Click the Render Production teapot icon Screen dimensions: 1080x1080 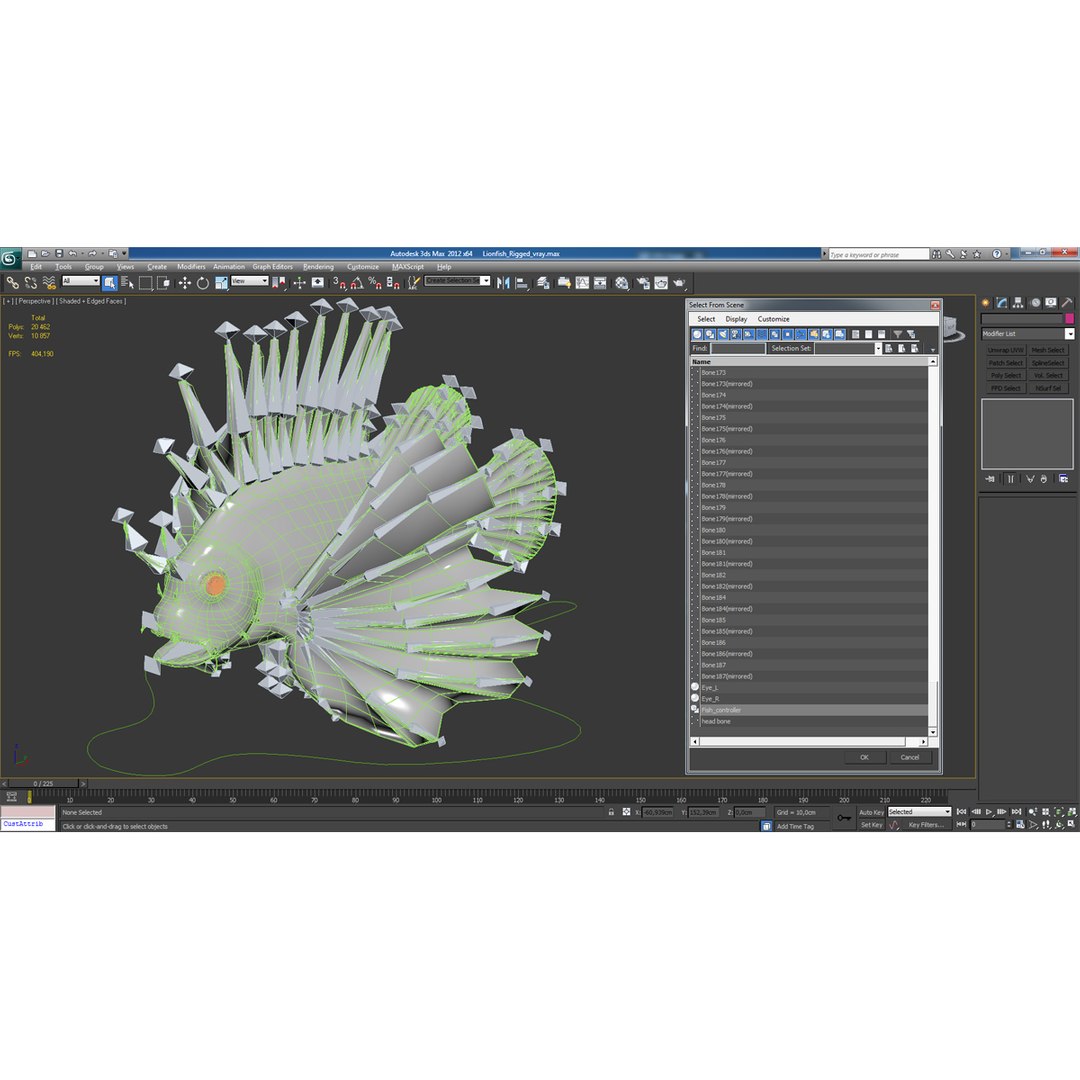tap(679, 282)
